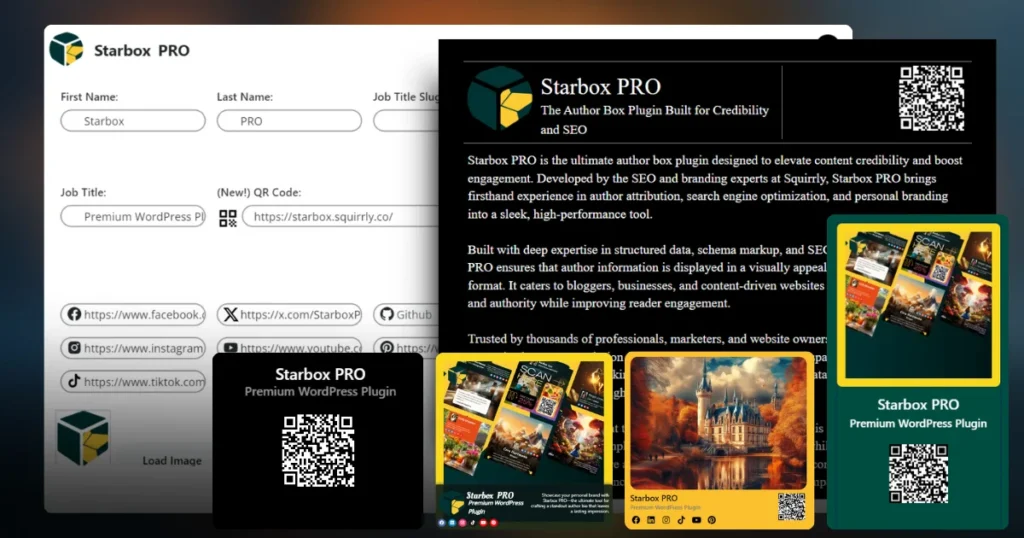1024x538 pixels.
Task: Click the TikTok icon in the tiktok link field
Action: pos(74,381)
